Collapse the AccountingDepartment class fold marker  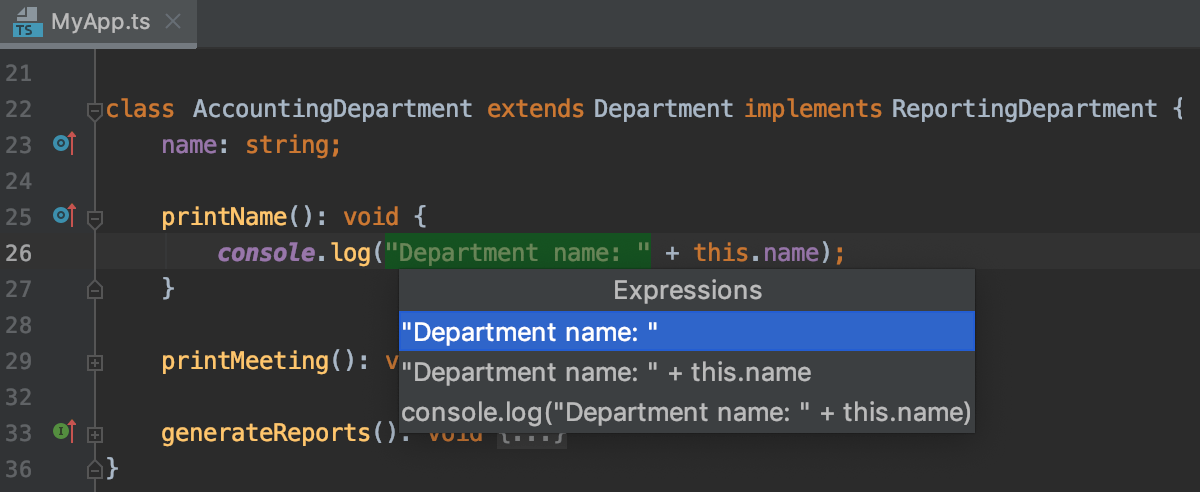(x=95, y=110)
